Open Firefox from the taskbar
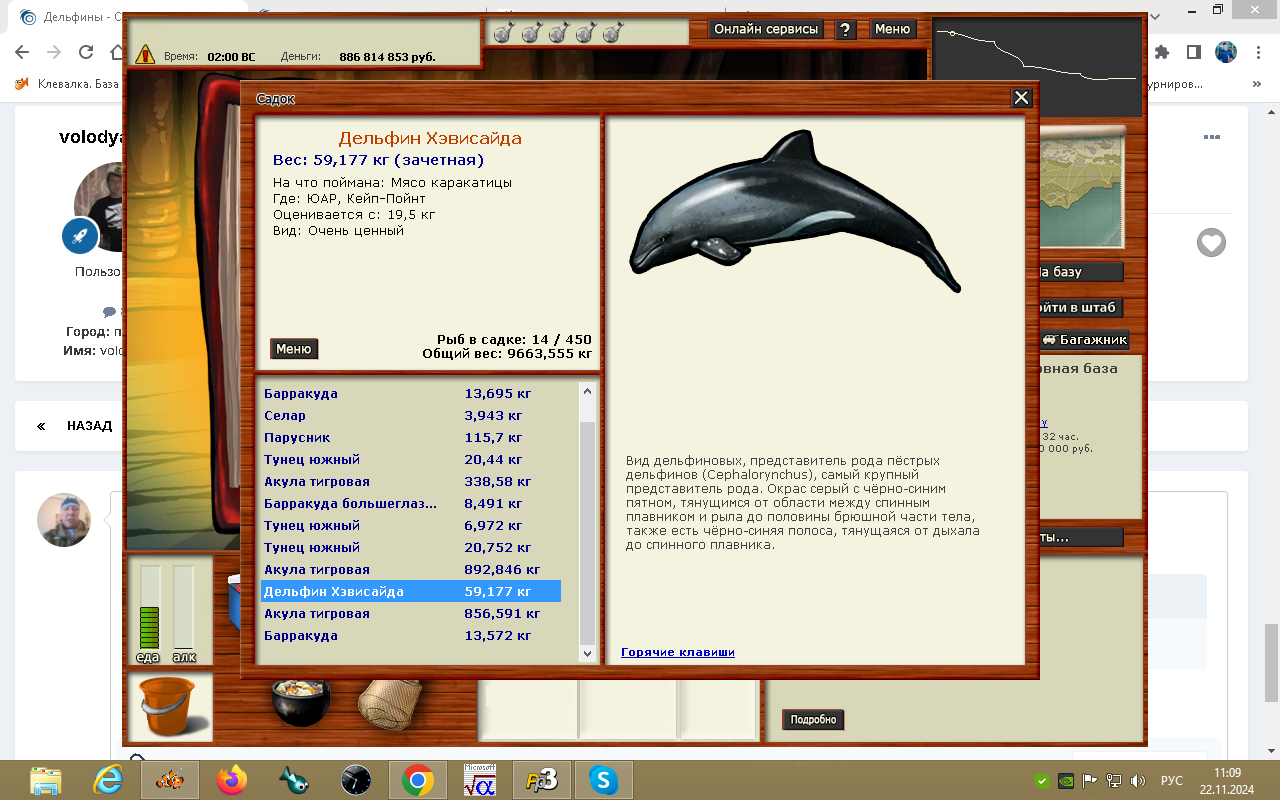This screenshot has height=800, width=1280. tap(231, 779)
